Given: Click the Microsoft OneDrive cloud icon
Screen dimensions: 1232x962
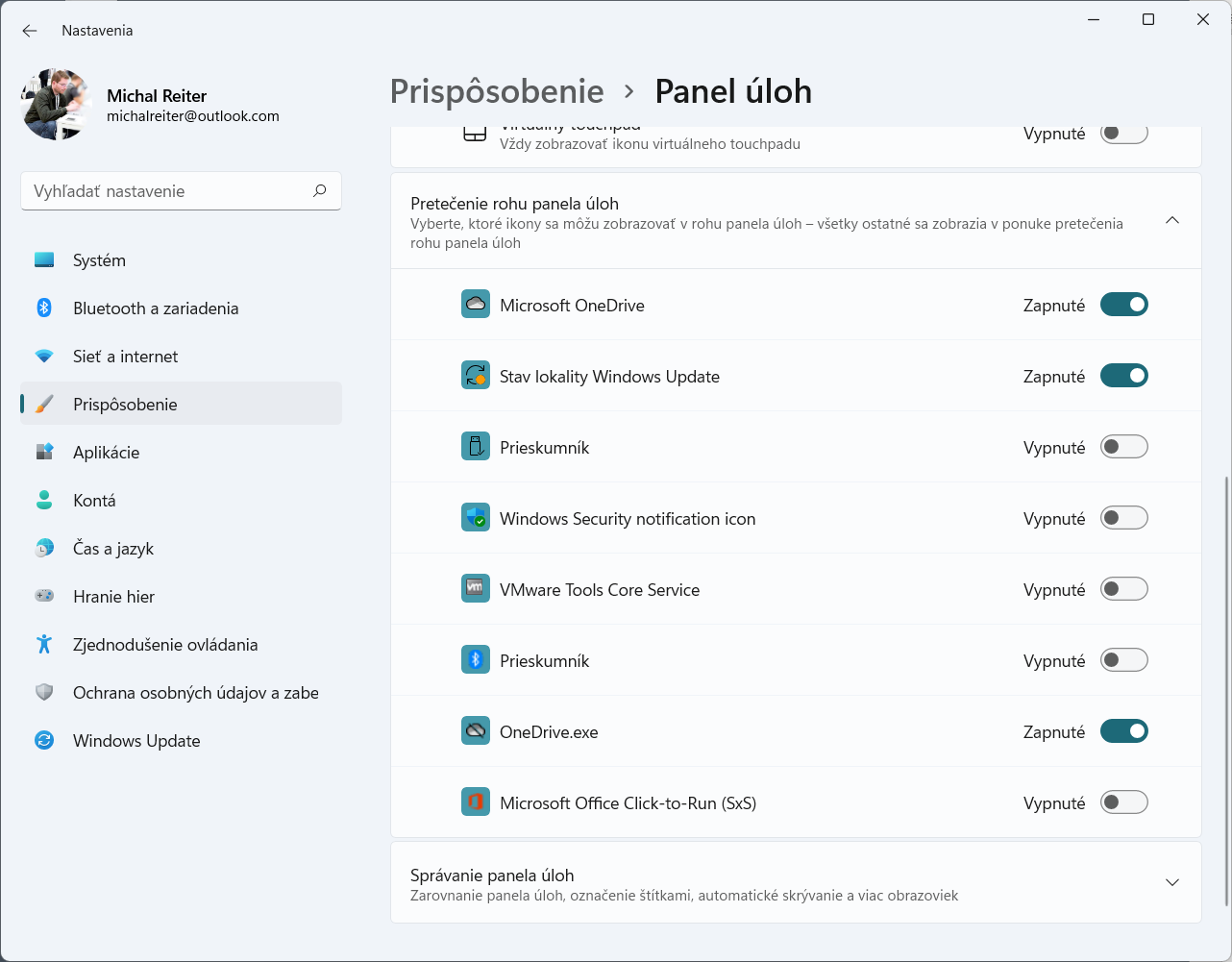Looking at the screenshot, I should click(x=476, y=305).
